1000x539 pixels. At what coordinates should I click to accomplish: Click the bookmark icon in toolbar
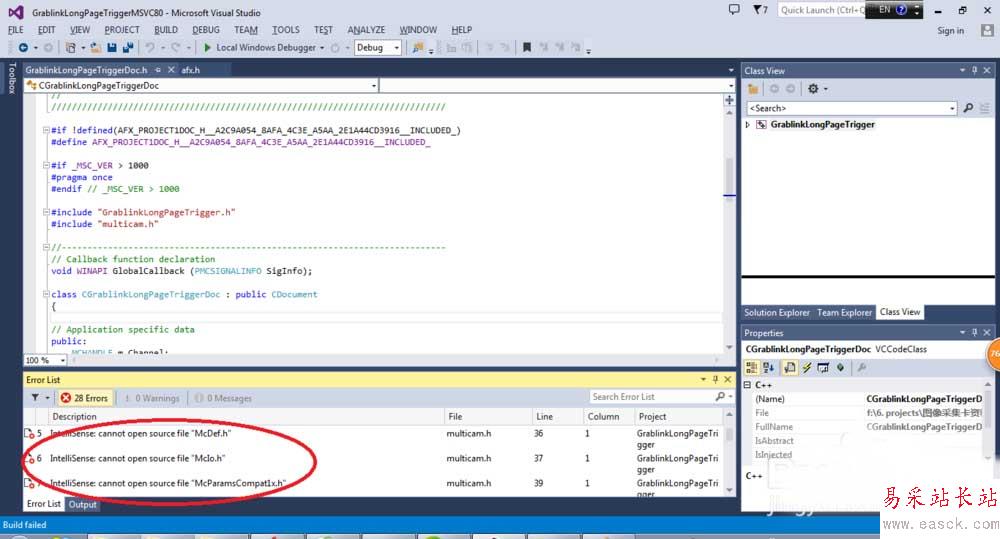(x=527, y=47)
